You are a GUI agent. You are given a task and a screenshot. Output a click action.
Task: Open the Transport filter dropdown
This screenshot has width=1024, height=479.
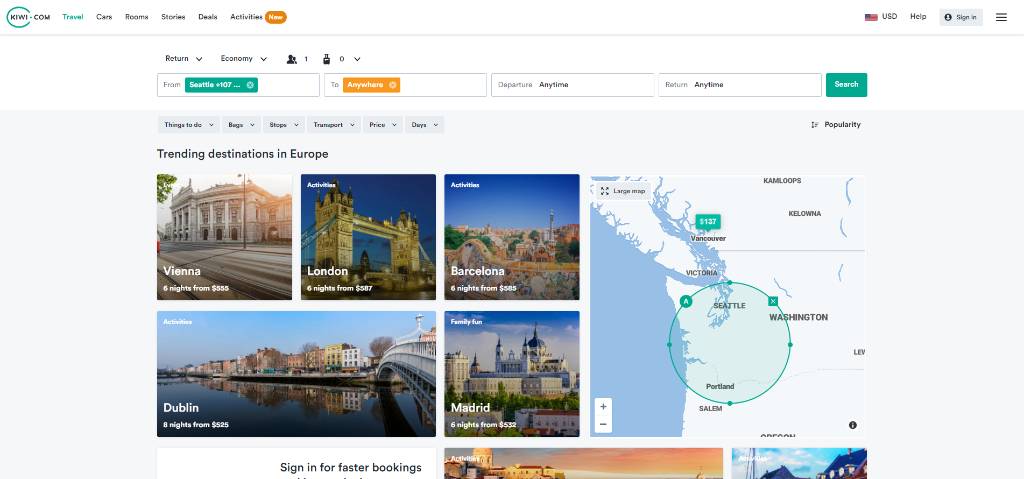tap(334, 125)
